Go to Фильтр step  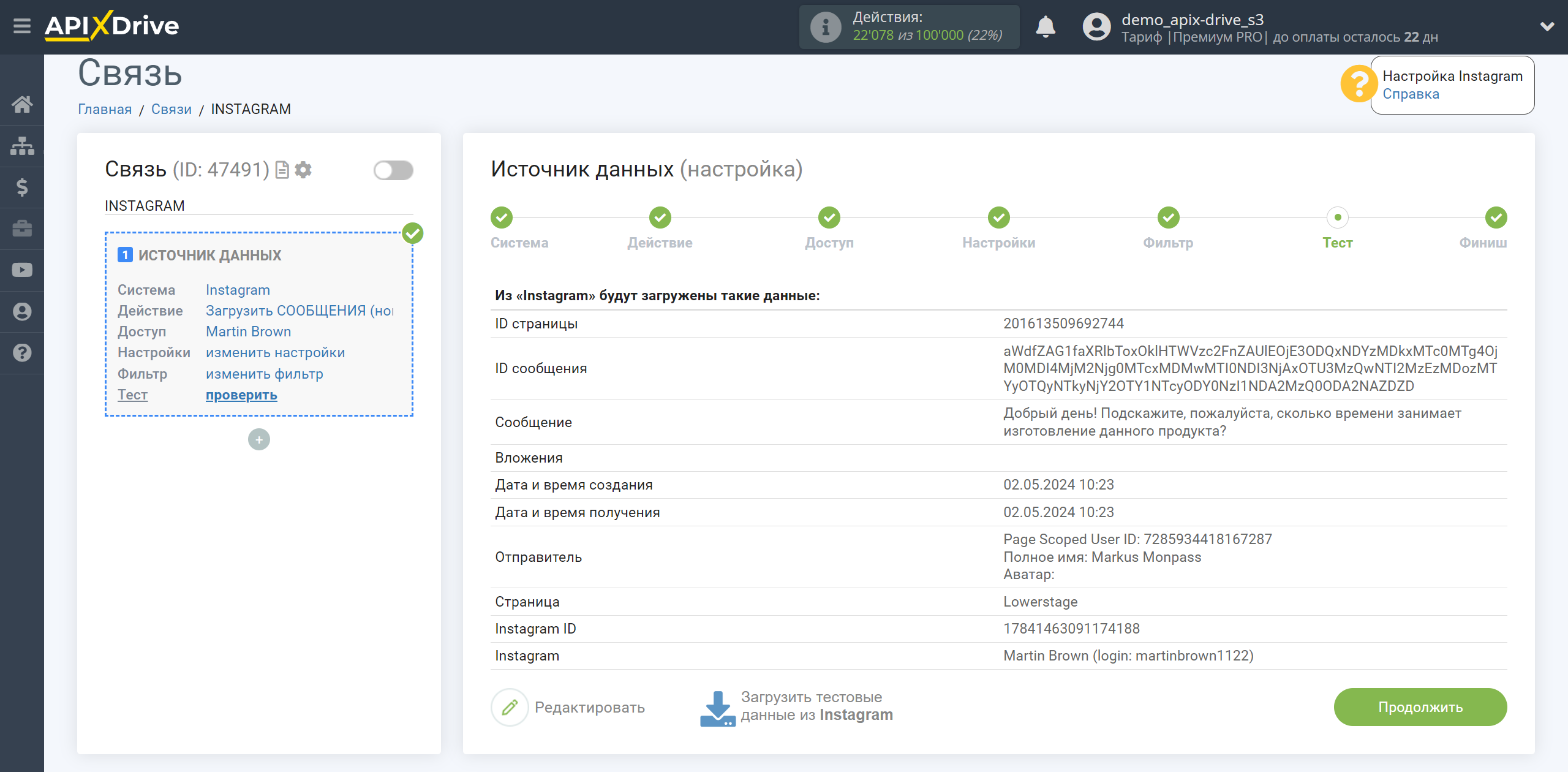pos(1169,218)
